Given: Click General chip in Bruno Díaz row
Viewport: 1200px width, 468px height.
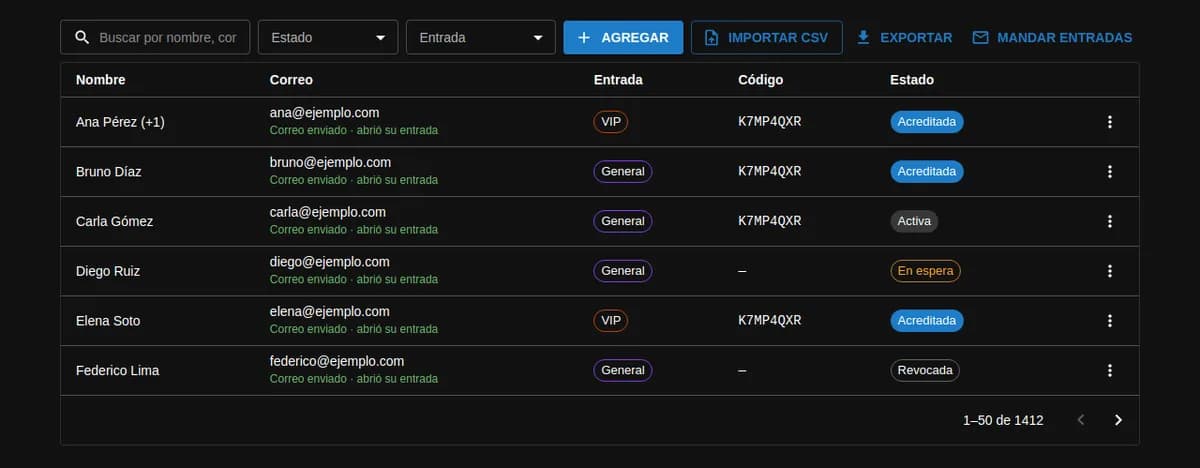Looking at the screenshot, I should pyautogui.click(x=623, y=172).
